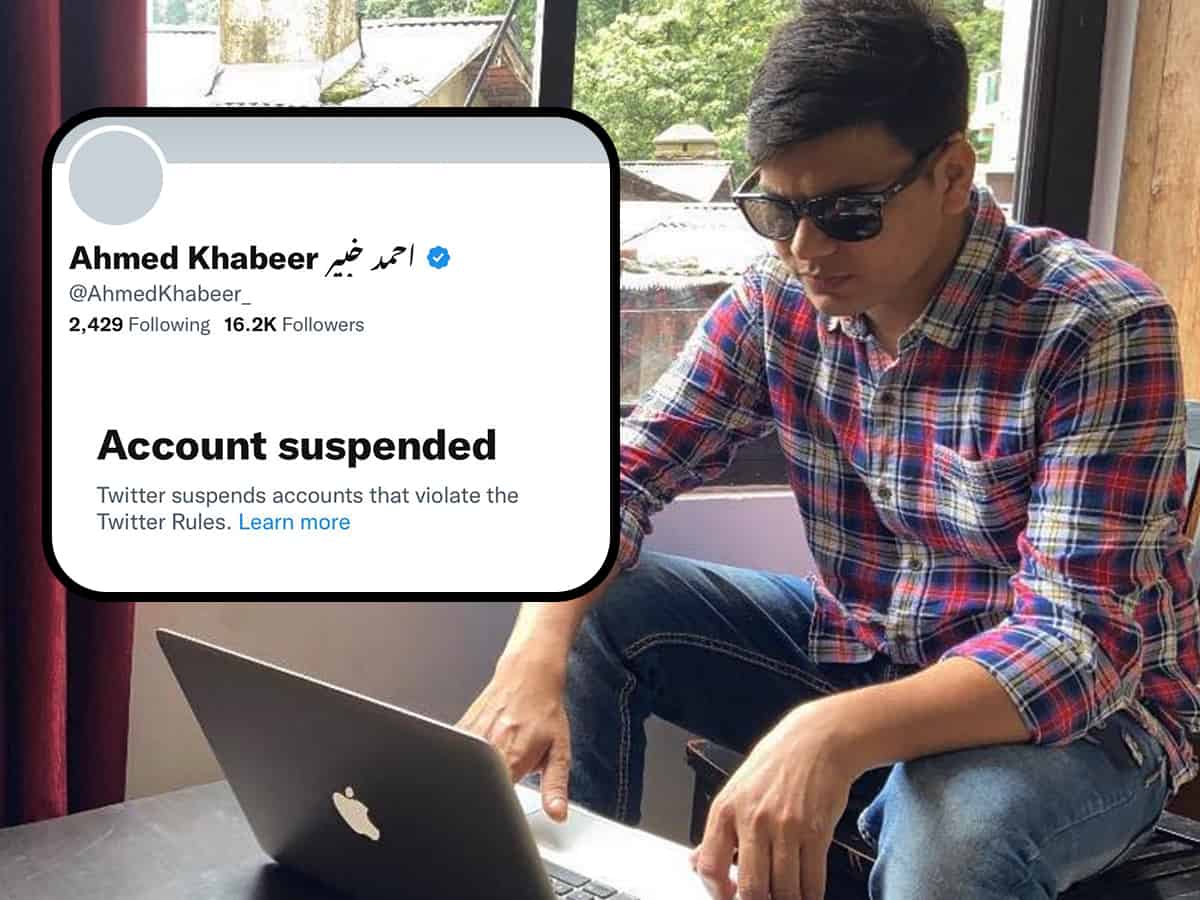Open the 16.2K Followers list

tap(294, 325)
